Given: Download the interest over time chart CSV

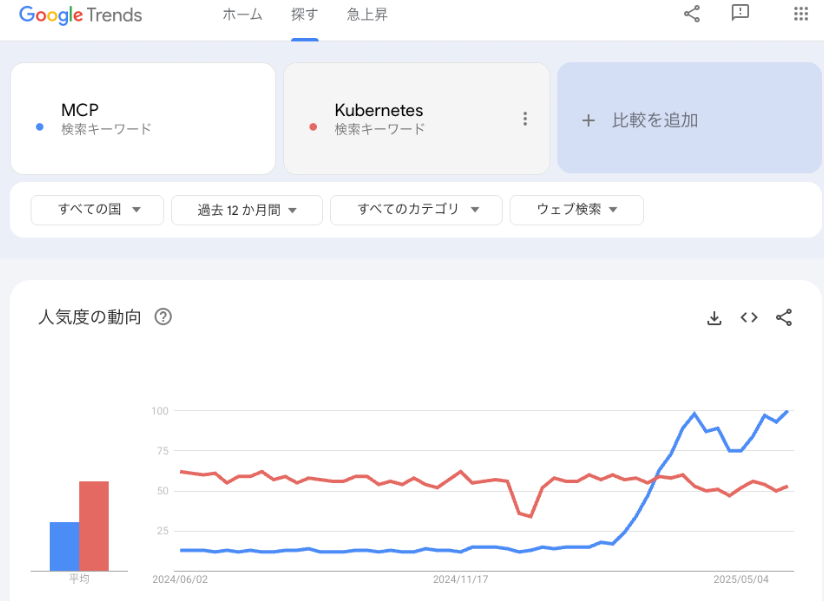Looking at the screenshot, I should [714, 318].
